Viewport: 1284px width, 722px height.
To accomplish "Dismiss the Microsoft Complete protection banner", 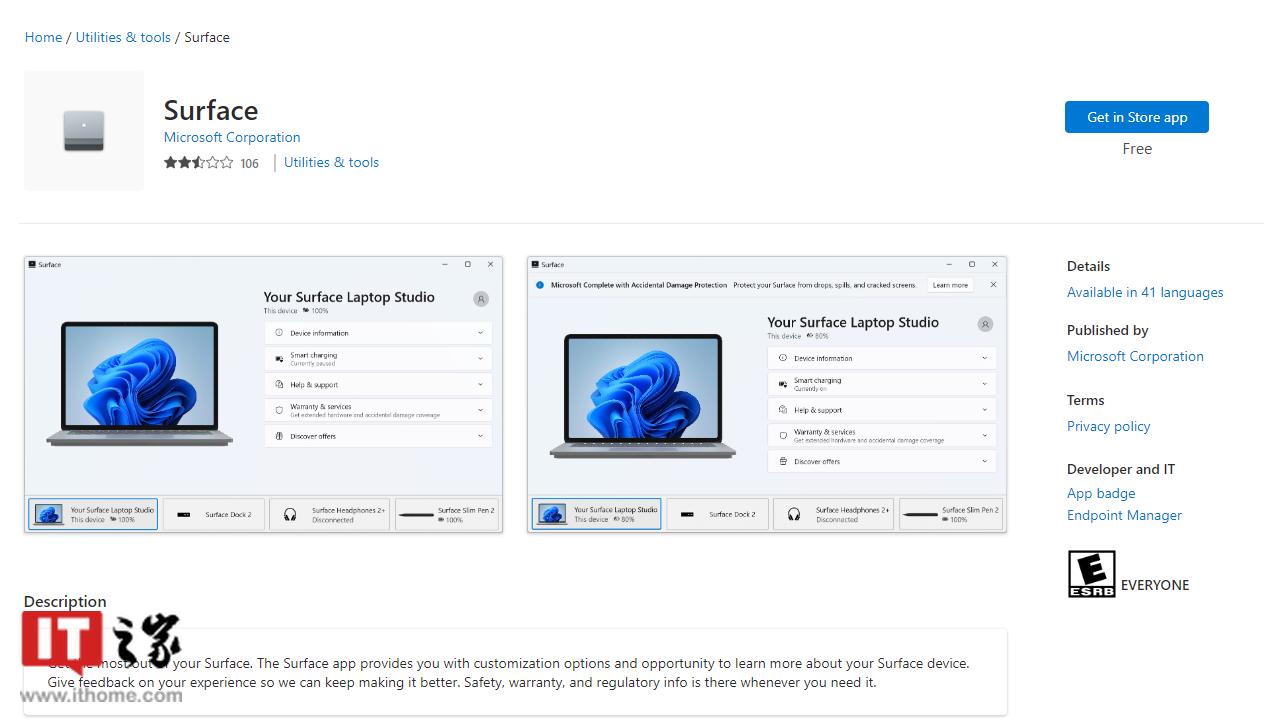I will click(x=993, y=284).
